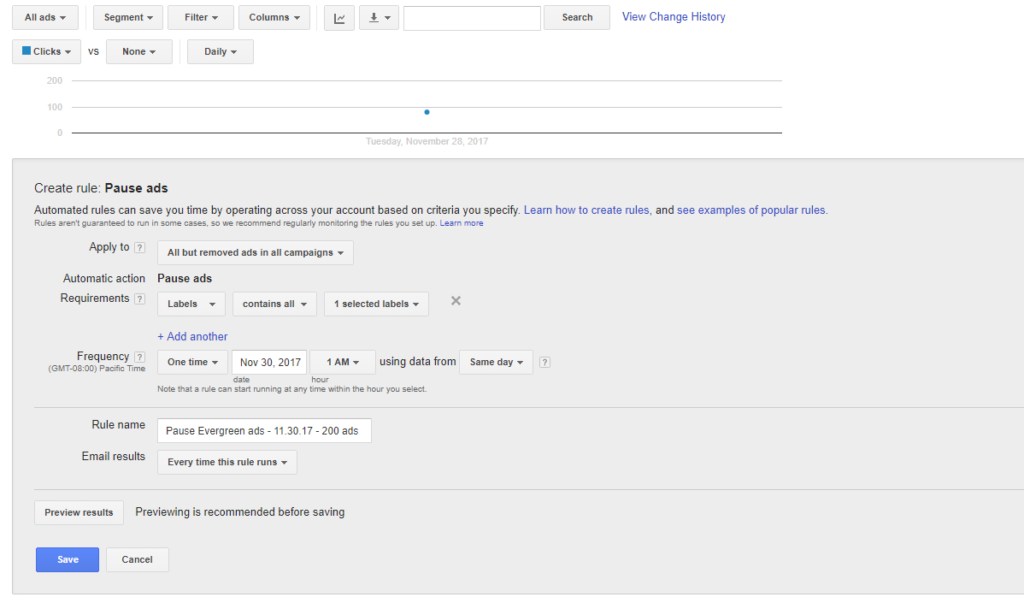The width and height of the screenshot is (1024, 597).
Task: Expand the contains all condition dropdown
Action: [x=274, y=304]
